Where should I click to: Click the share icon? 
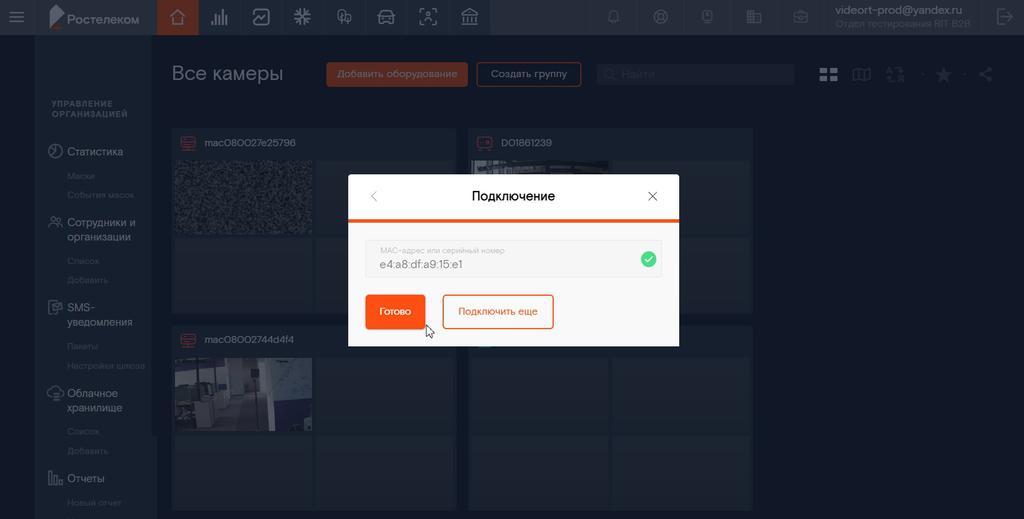(x=985, y=75)
